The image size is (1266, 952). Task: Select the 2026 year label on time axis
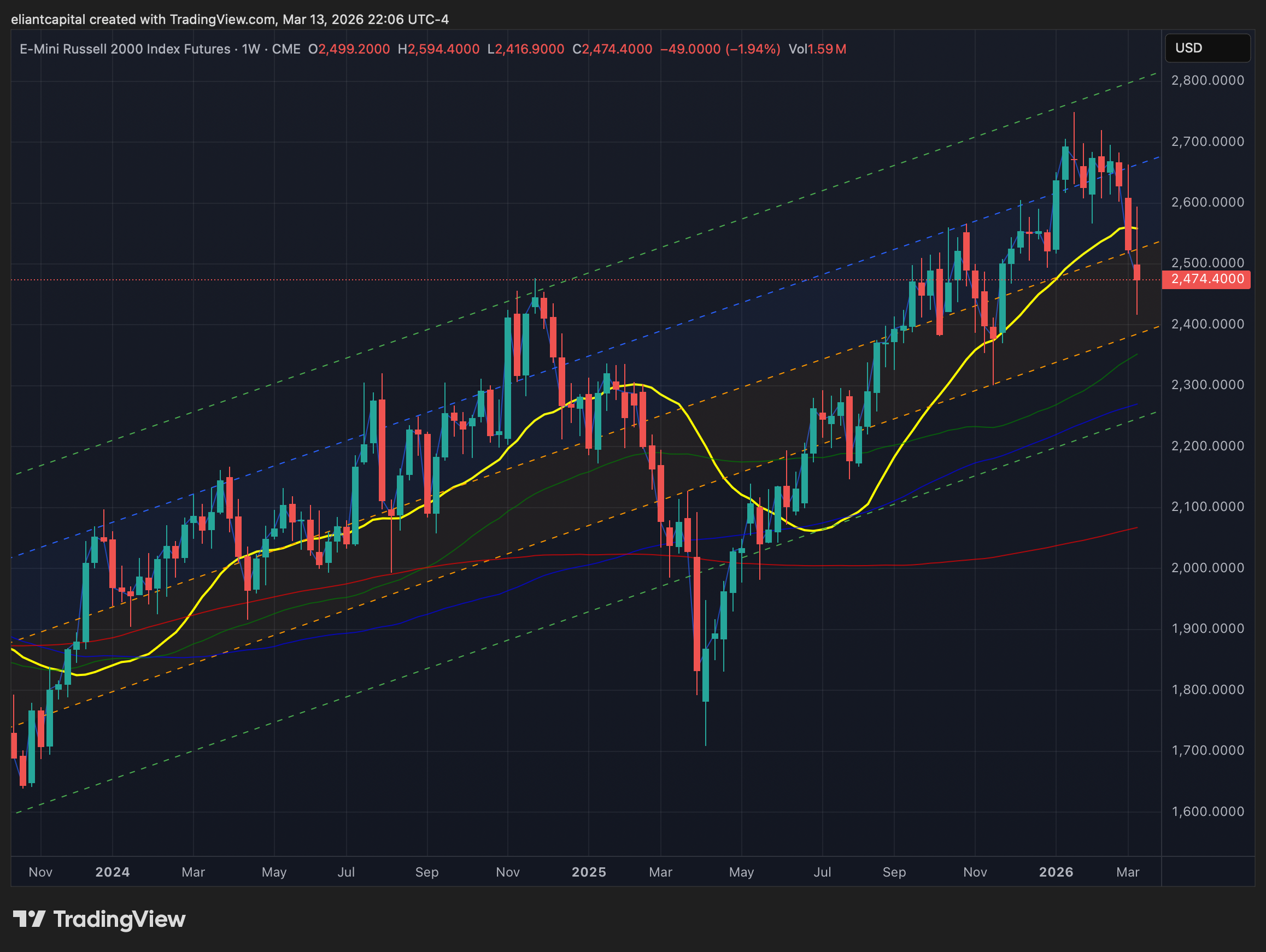1056,872
